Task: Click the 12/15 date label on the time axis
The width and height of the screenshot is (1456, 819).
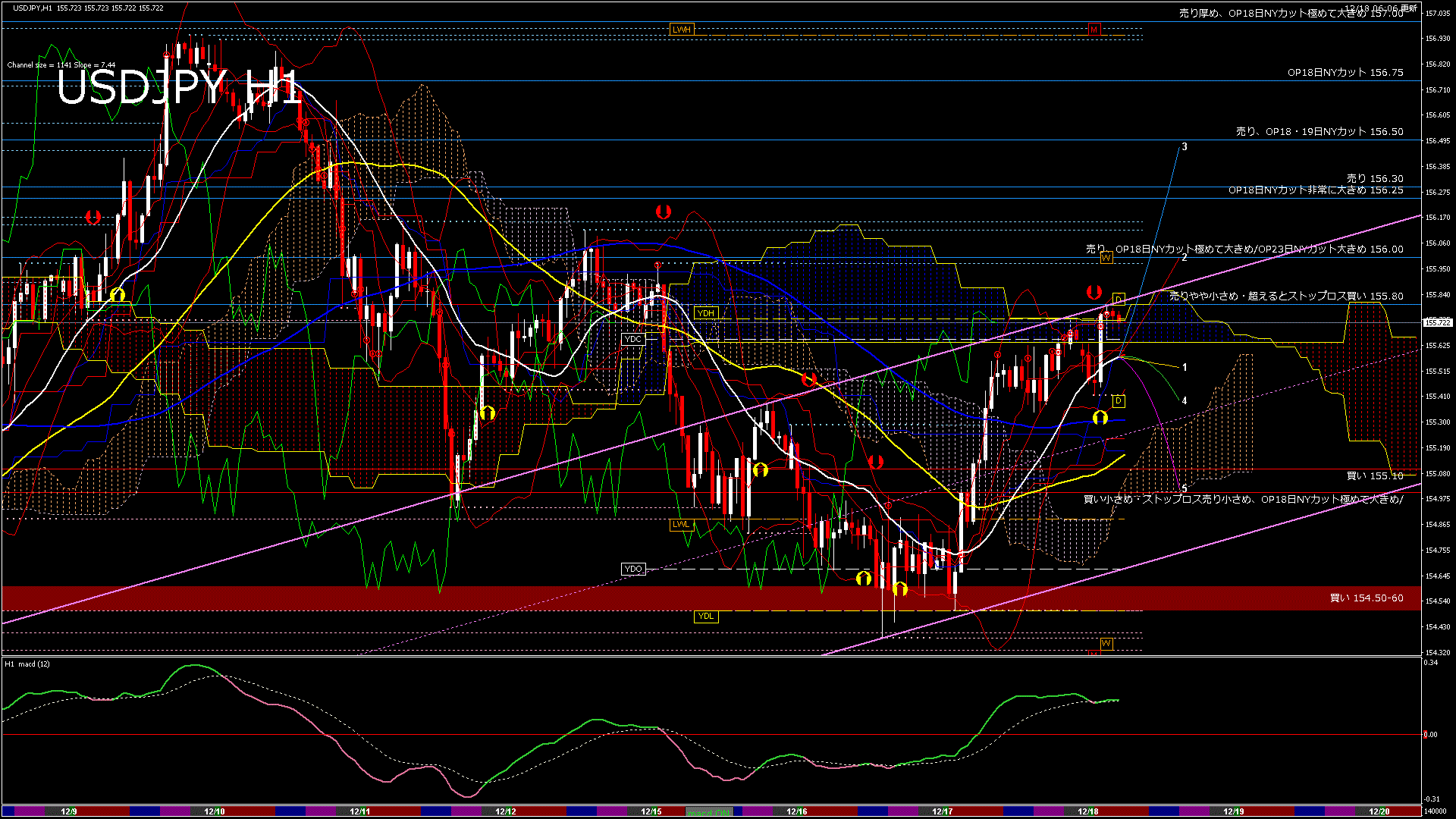Action: (652, 811)
